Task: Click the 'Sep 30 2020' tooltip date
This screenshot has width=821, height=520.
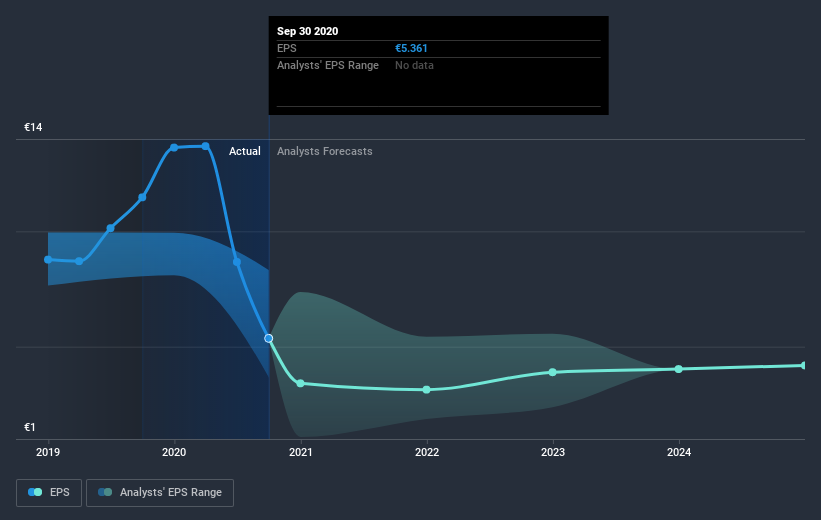Action: point(307,31)
